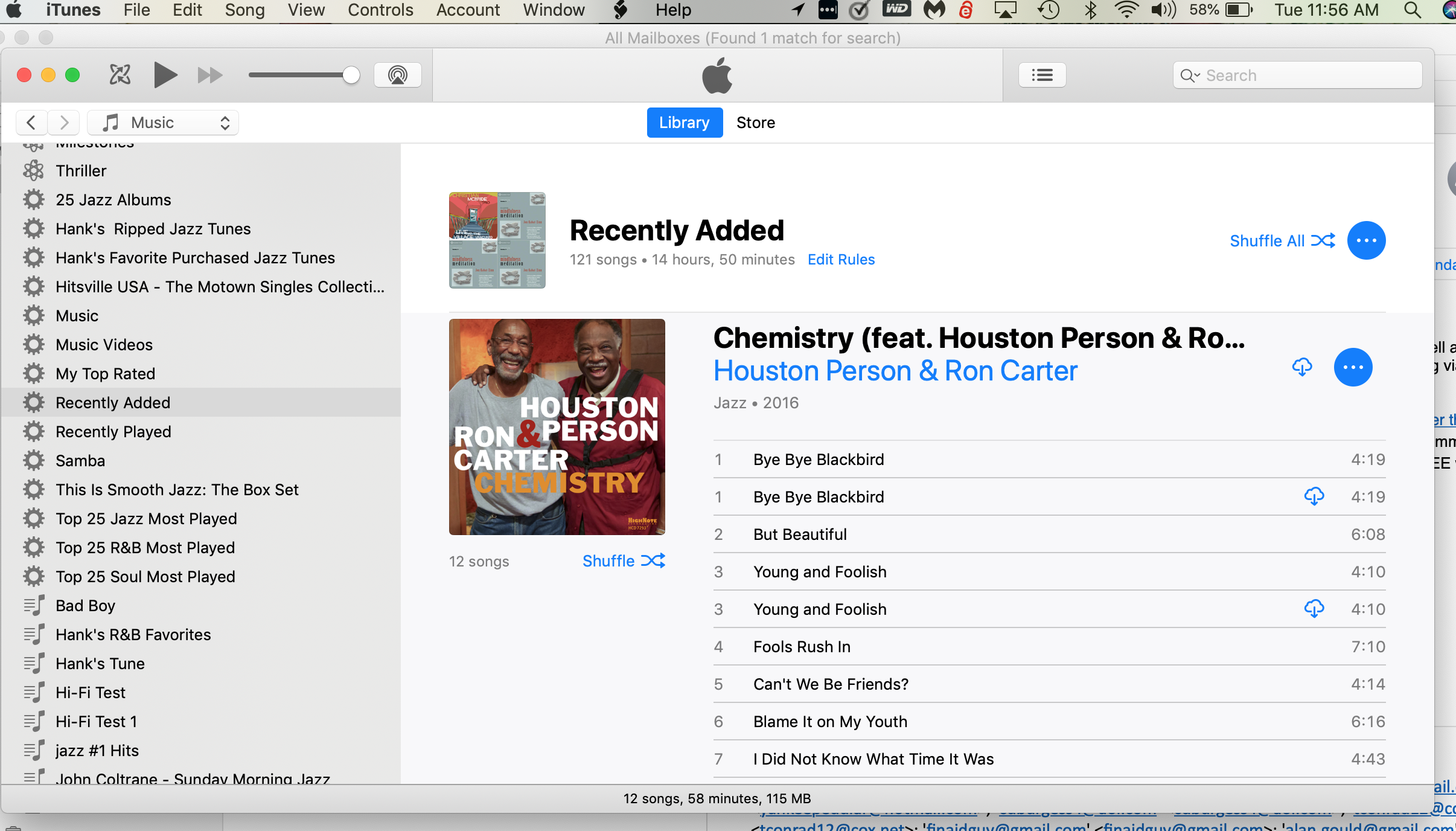Click the Chemistry album cover artwork

[557, 426]
